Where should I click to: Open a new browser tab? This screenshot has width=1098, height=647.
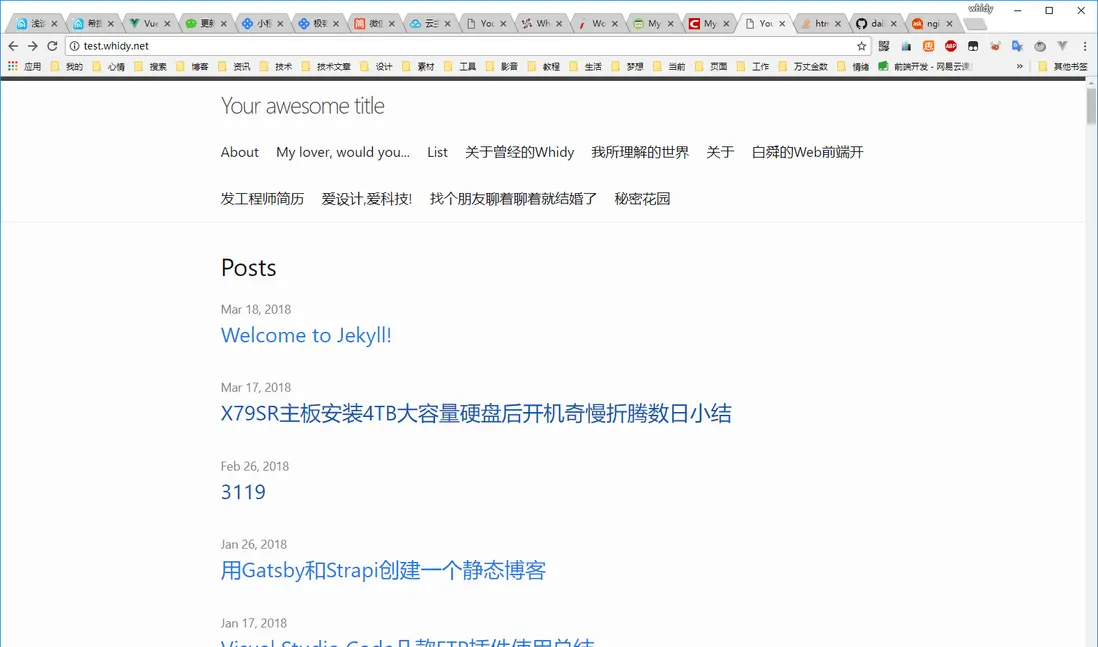975,24
